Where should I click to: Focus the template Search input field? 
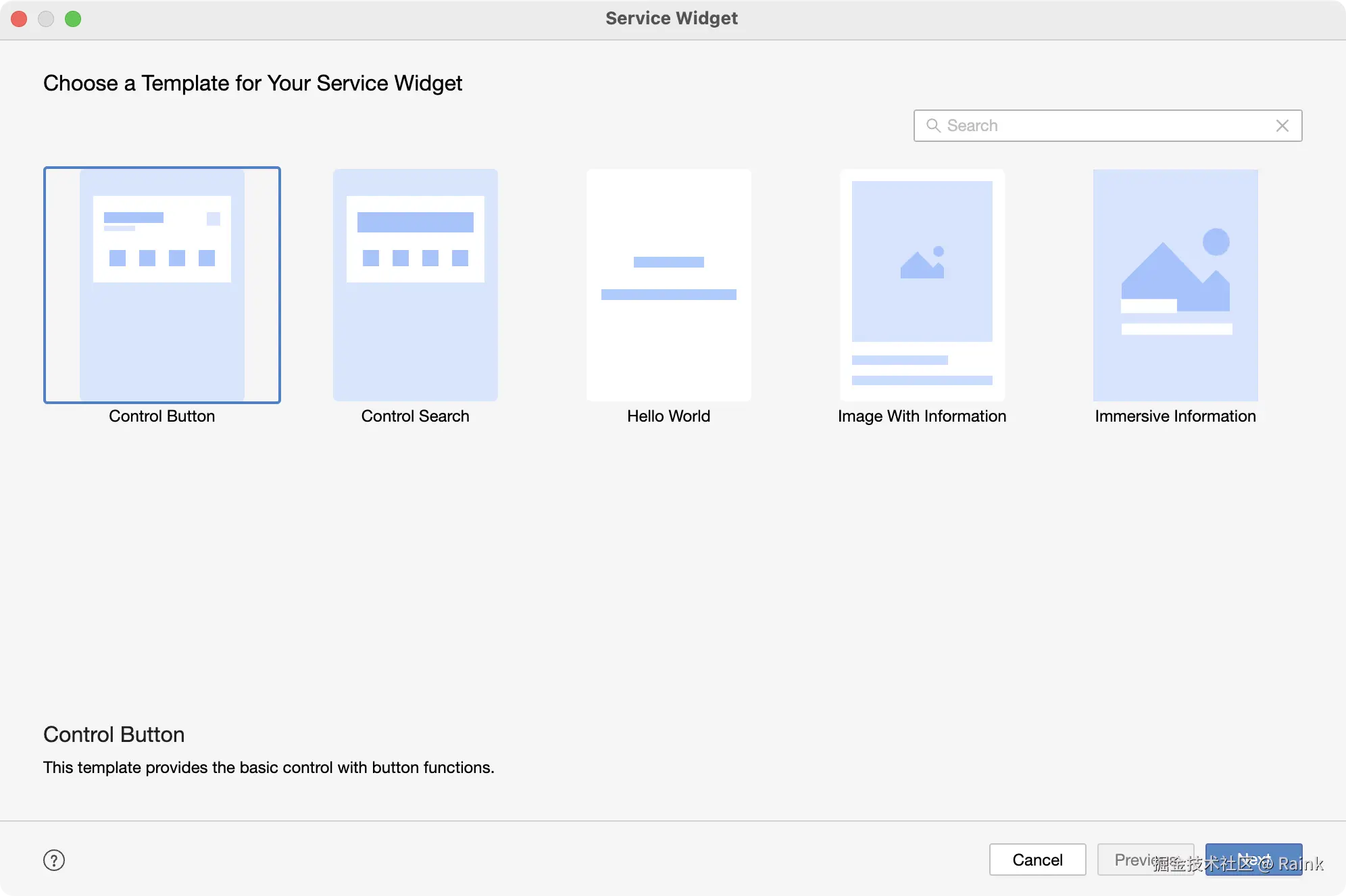[x=1108, y=126]
